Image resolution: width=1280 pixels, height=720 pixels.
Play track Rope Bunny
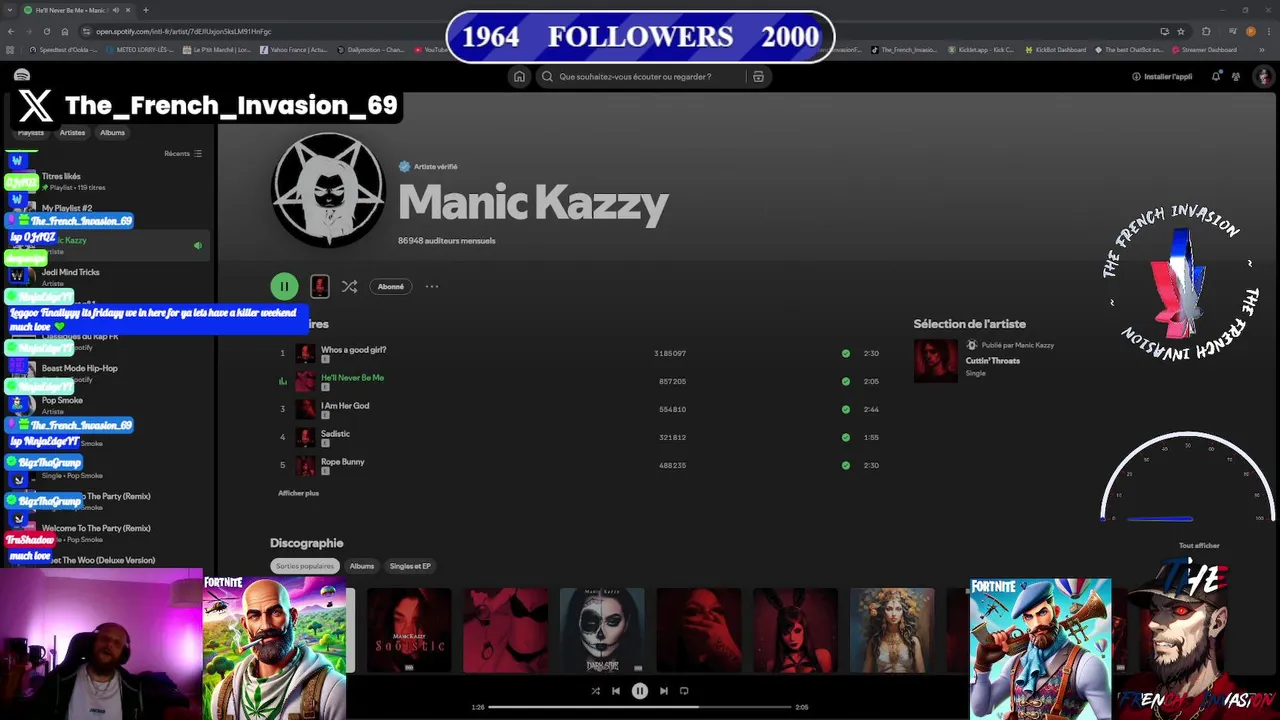(x=342, y=462)
